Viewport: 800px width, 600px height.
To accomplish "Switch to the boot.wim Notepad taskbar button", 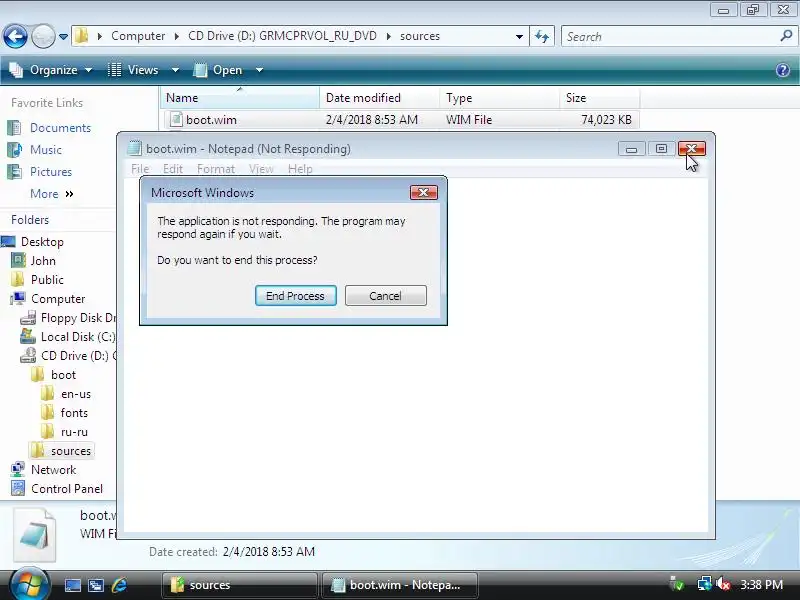I will point(399,585).
